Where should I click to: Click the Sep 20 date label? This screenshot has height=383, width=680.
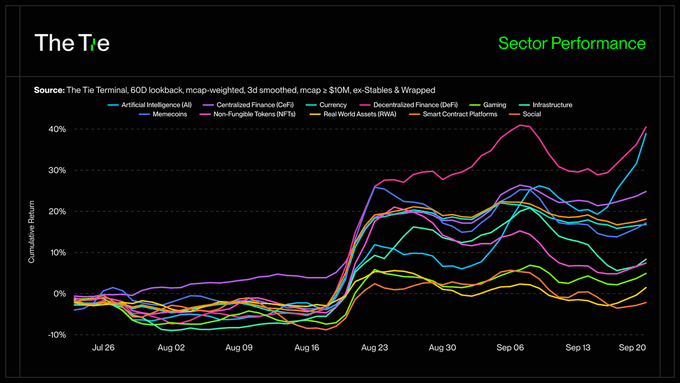tap(632, 347)
